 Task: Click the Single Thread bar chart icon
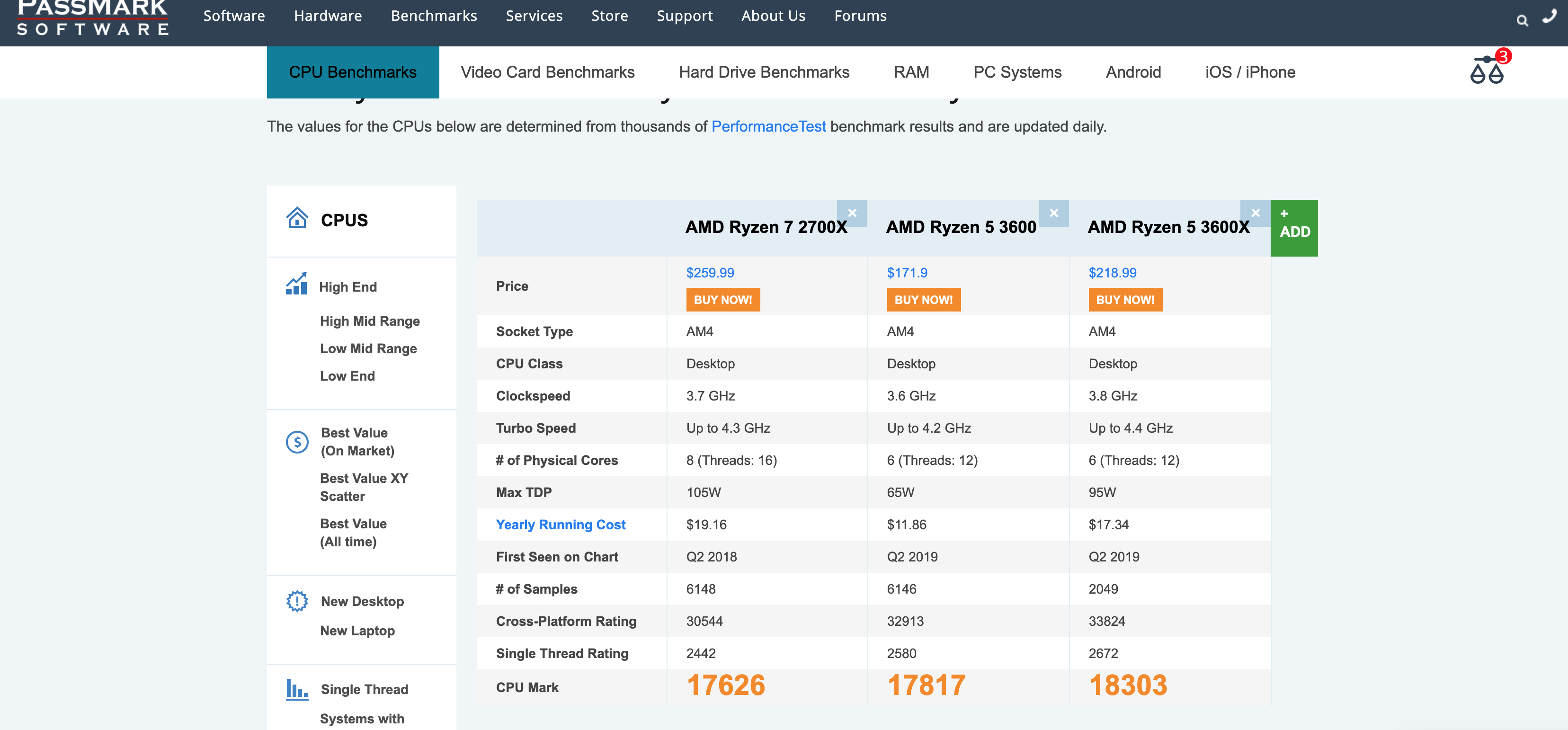[x=297, y=689]
